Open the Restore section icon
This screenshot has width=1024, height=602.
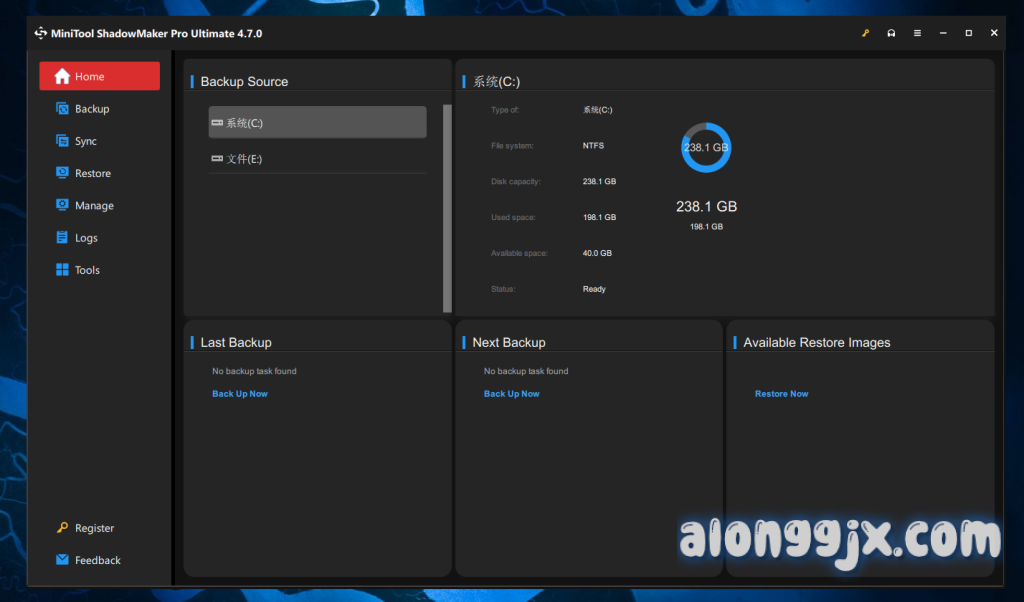coord(62,173)
